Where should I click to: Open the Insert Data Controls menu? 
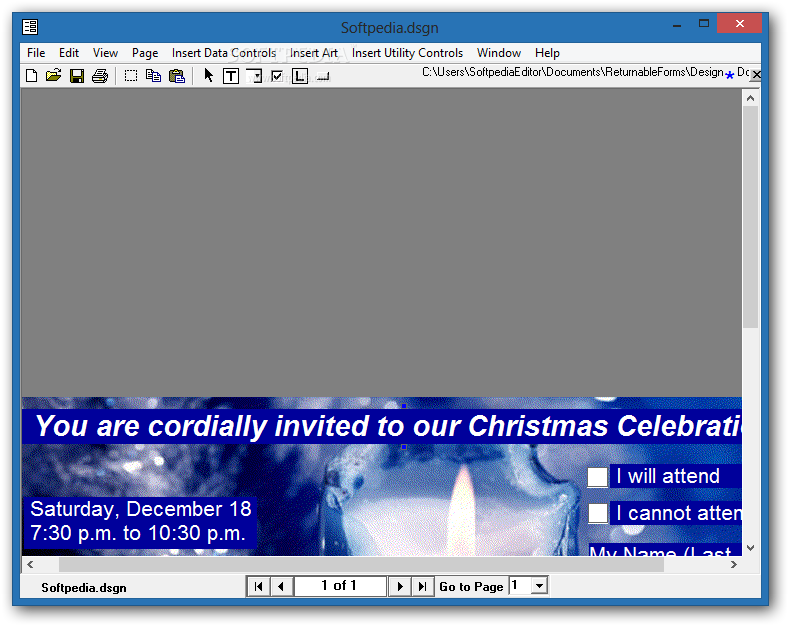click(224, 53)
